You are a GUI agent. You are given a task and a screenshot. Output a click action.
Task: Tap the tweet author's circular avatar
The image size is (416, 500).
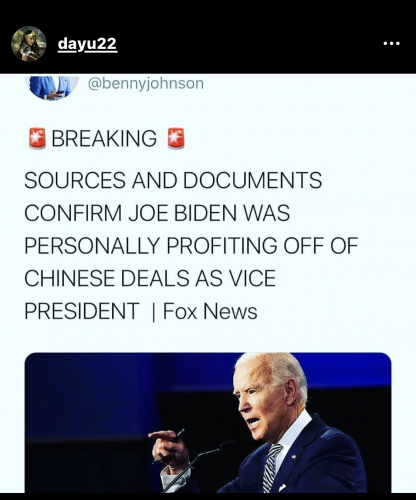[x=53, y=87]
